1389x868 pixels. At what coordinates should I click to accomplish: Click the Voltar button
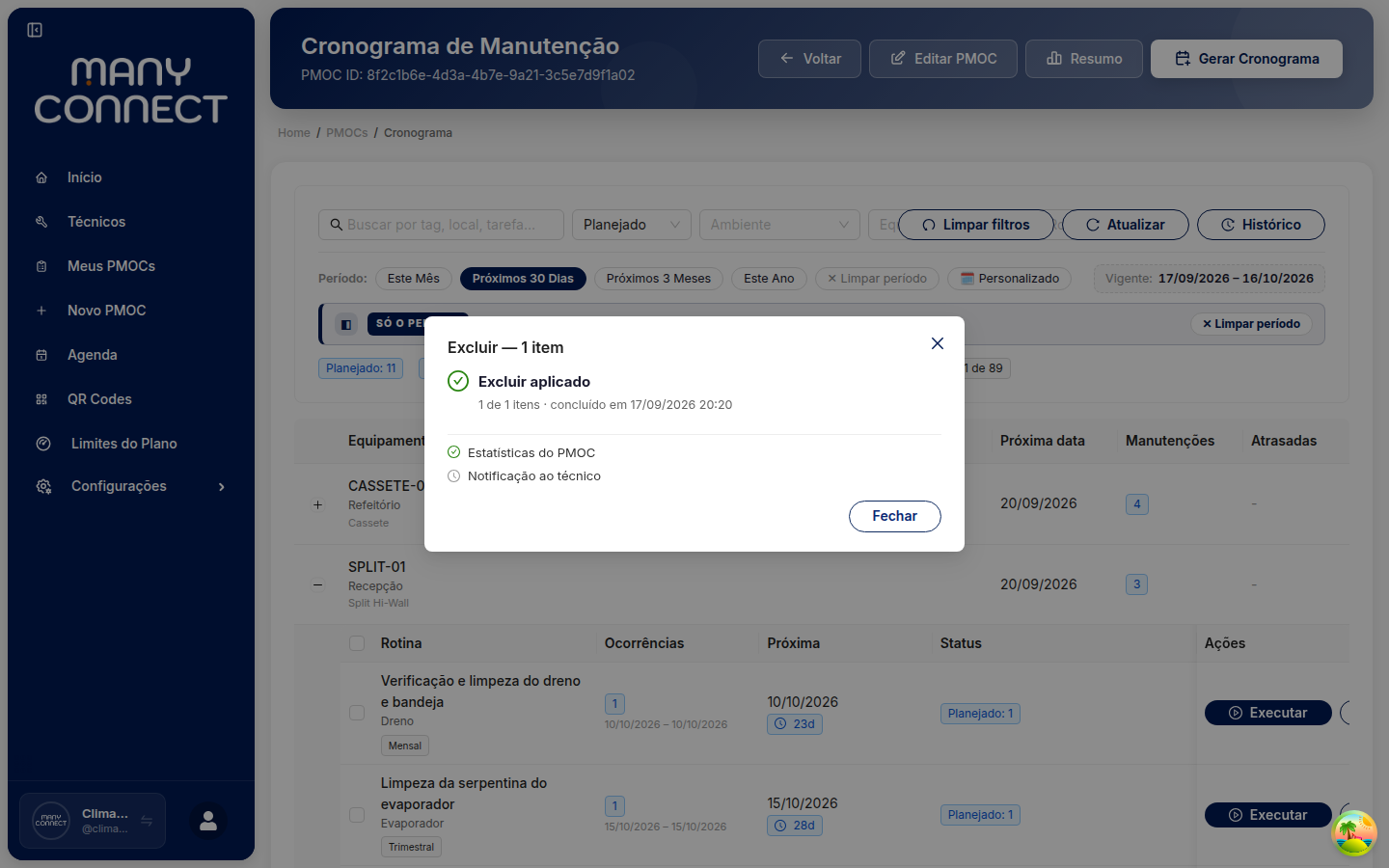tap(809, 59)
